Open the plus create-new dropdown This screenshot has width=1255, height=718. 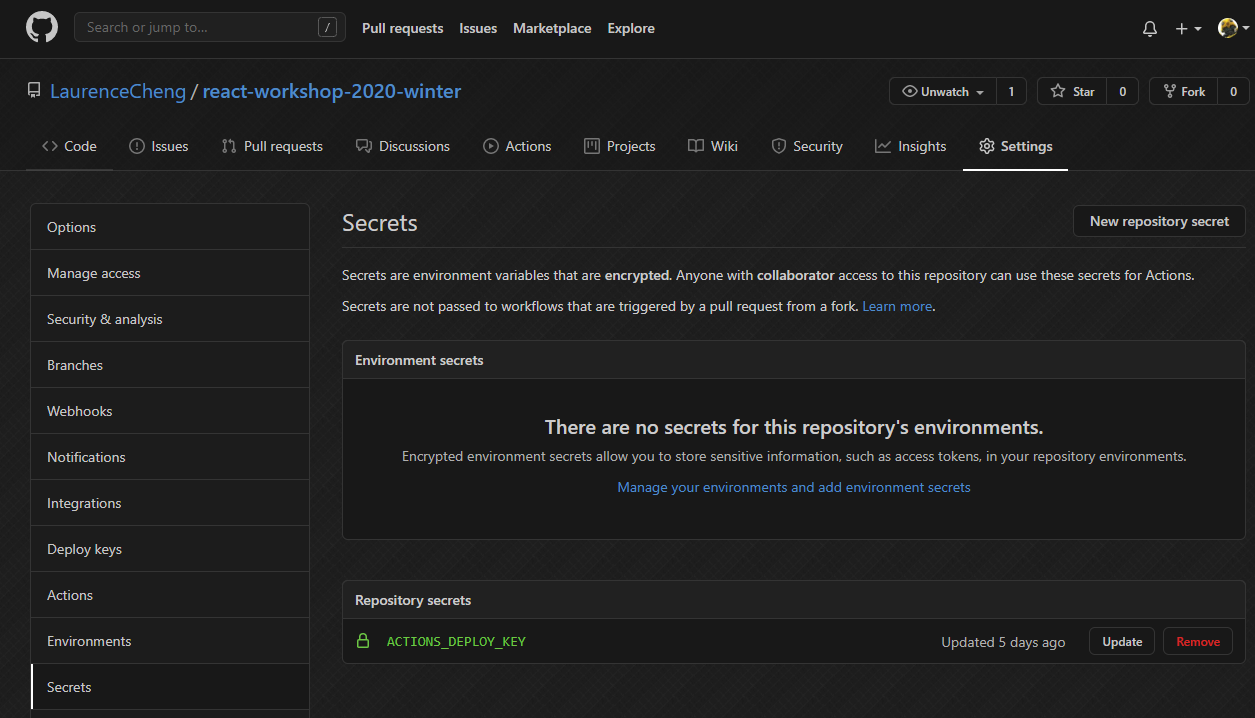click(x=1188, y=29)
